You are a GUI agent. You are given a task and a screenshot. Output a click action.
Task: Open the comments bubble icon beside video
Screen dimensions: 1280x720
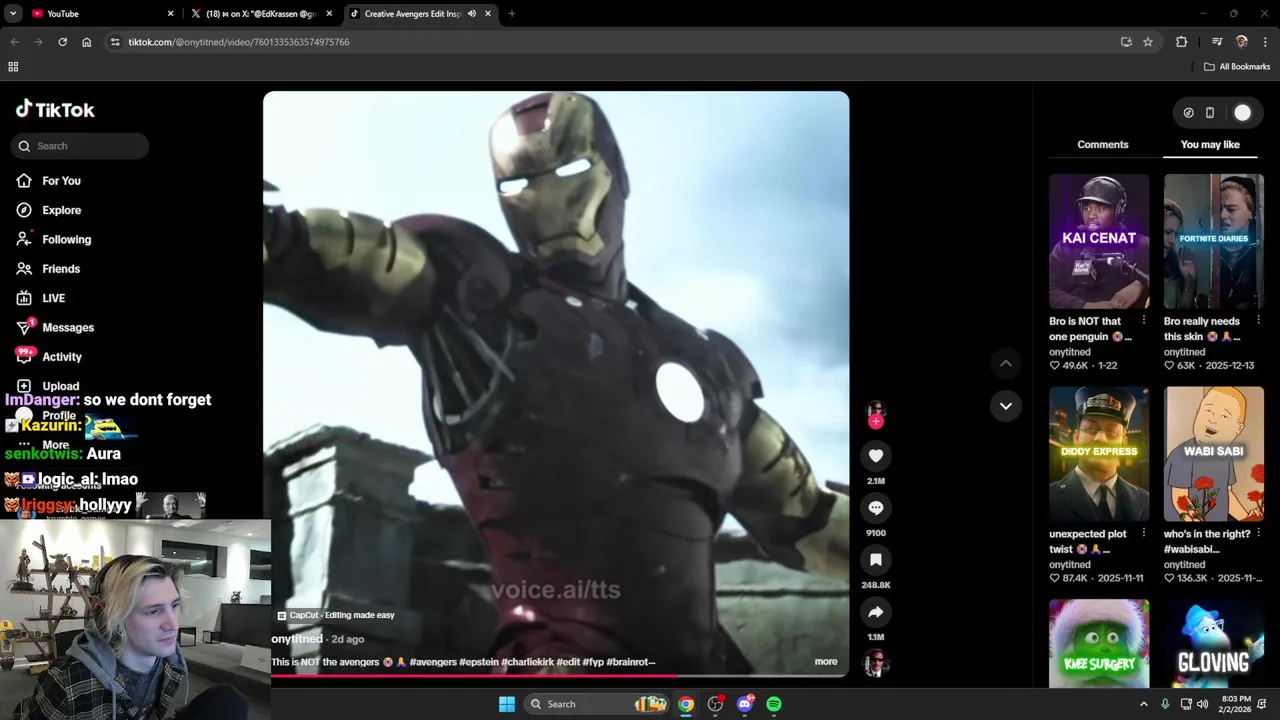(x=875, y=508)
